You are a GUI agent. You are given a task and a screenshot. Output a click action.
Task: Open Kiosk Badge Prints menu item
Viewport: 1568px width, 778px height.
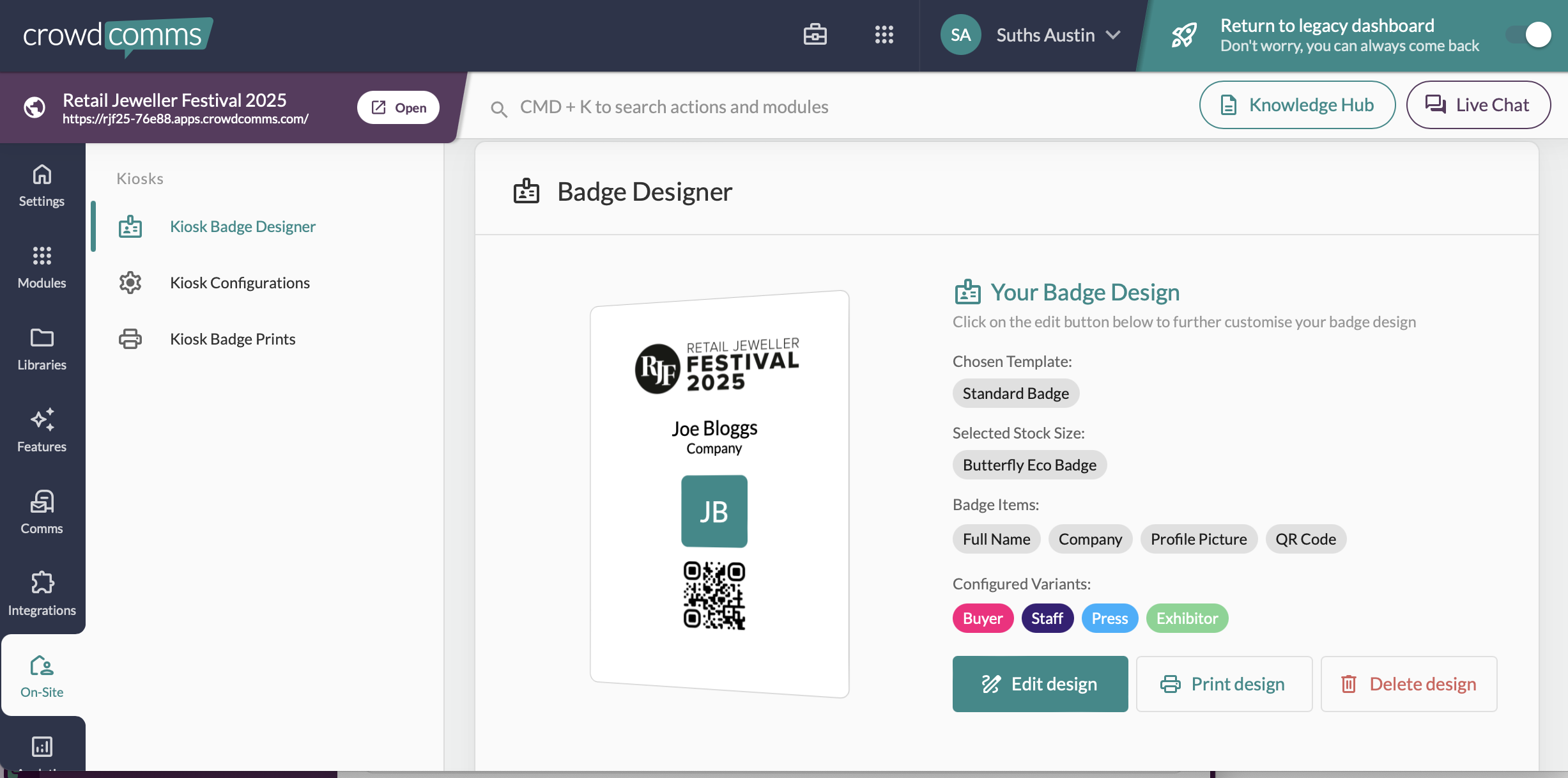pyautogui.click(x=233, y=339)
